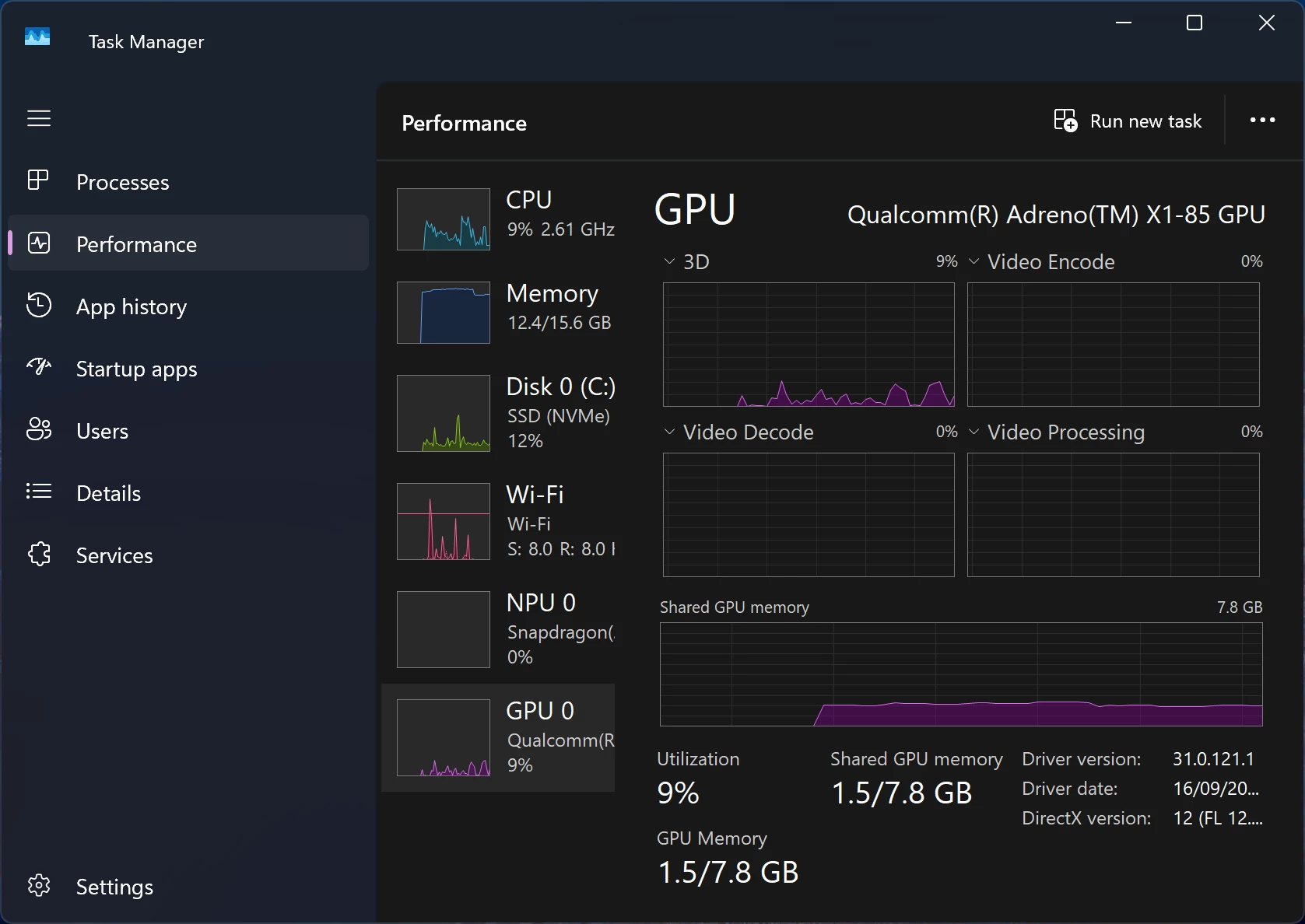Click the Video Encode usage graph
Viewport: 1305px width, 924px height.
click(x=1113, y=345)
